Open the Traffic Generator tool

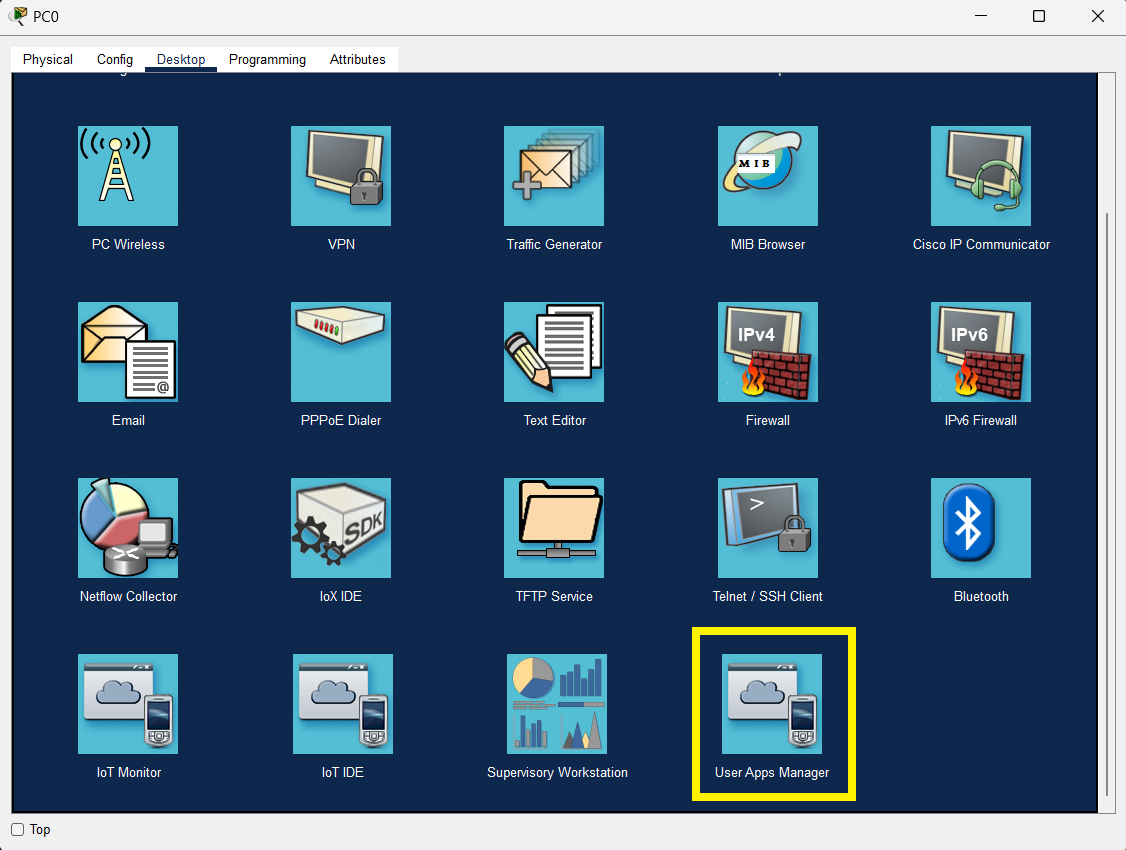(x=554, y=176)
